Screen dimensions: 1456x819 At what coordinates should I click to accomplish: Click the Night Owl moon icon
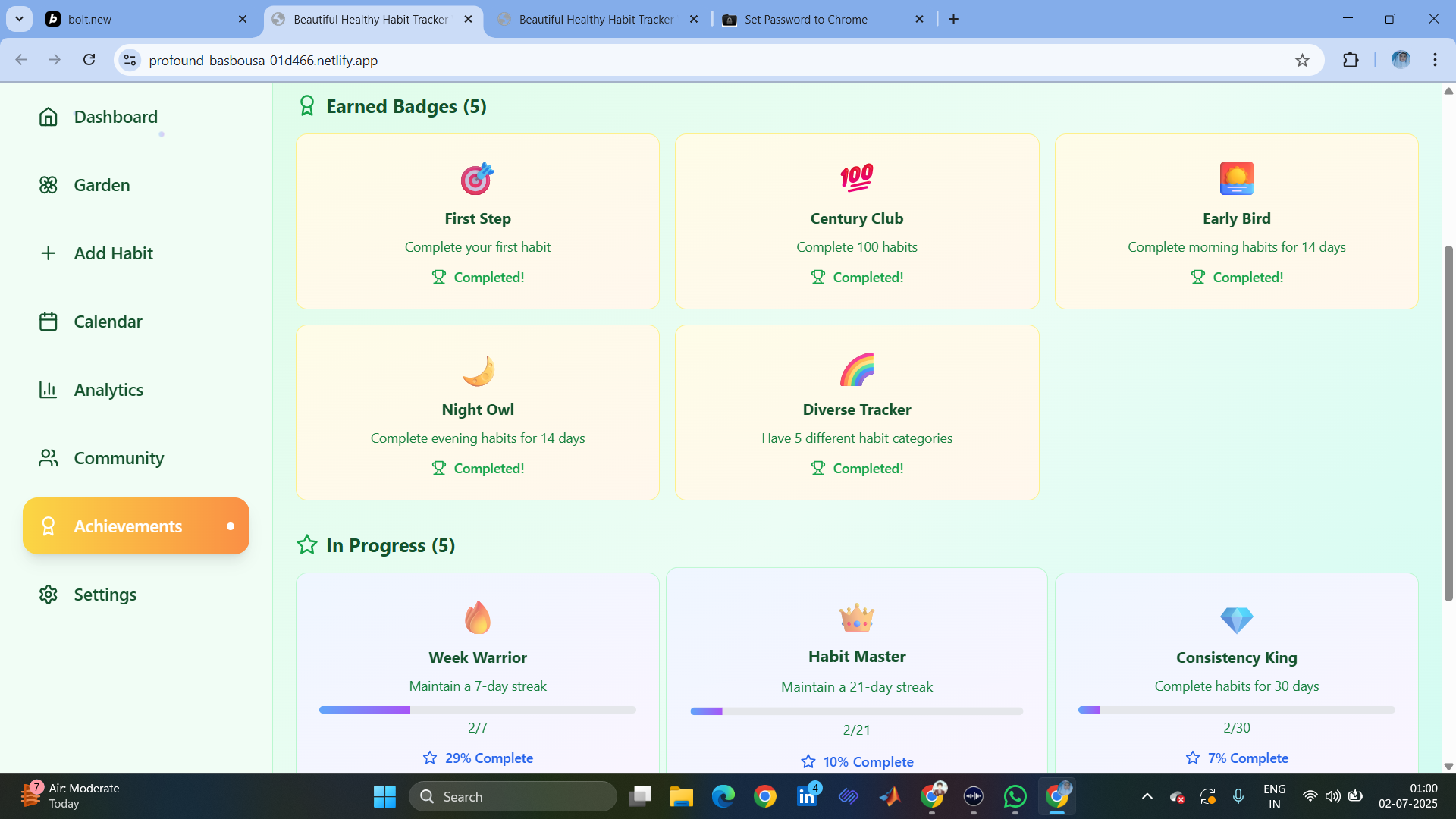[x=478, y=370]
